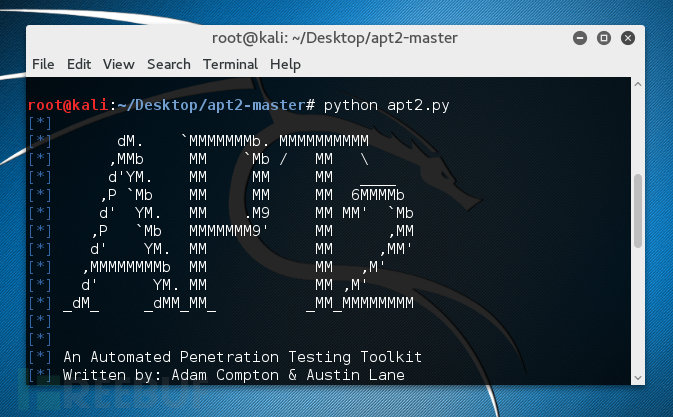Open the Edit menu
Screen dimensions: 673x417
[x=79, y=64]
